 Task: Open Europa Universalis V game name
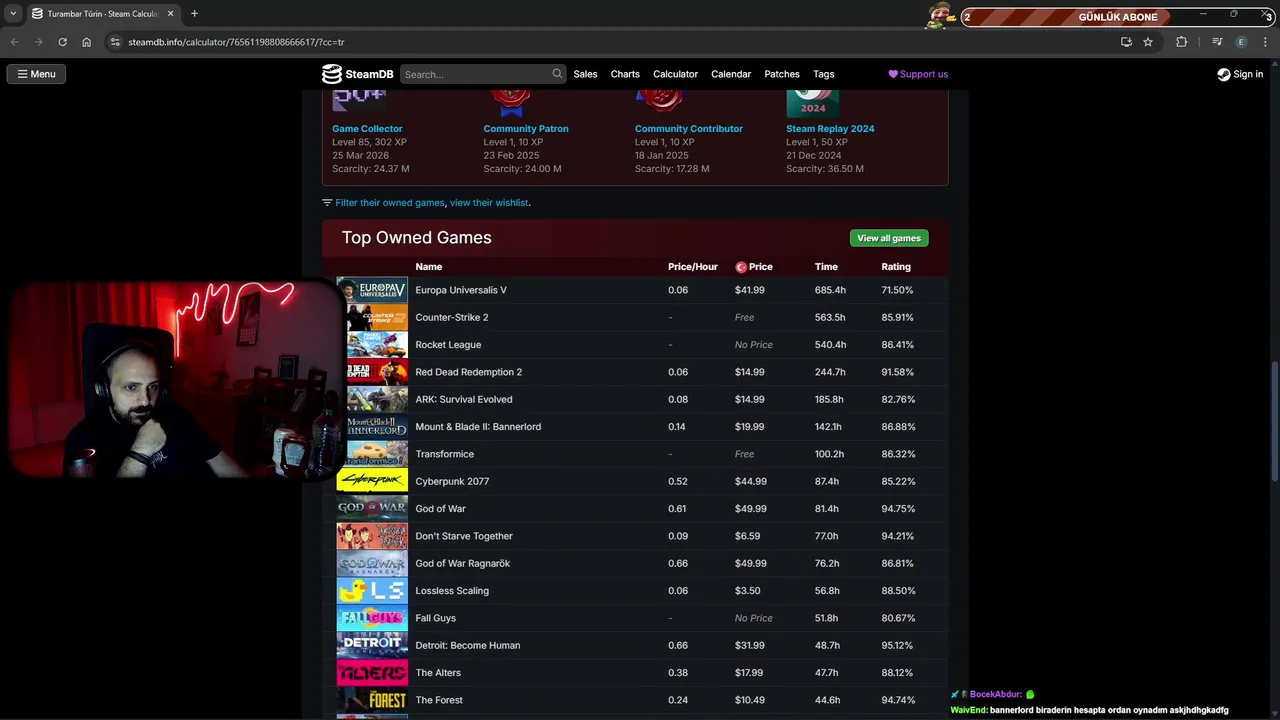tap(461, 290)
